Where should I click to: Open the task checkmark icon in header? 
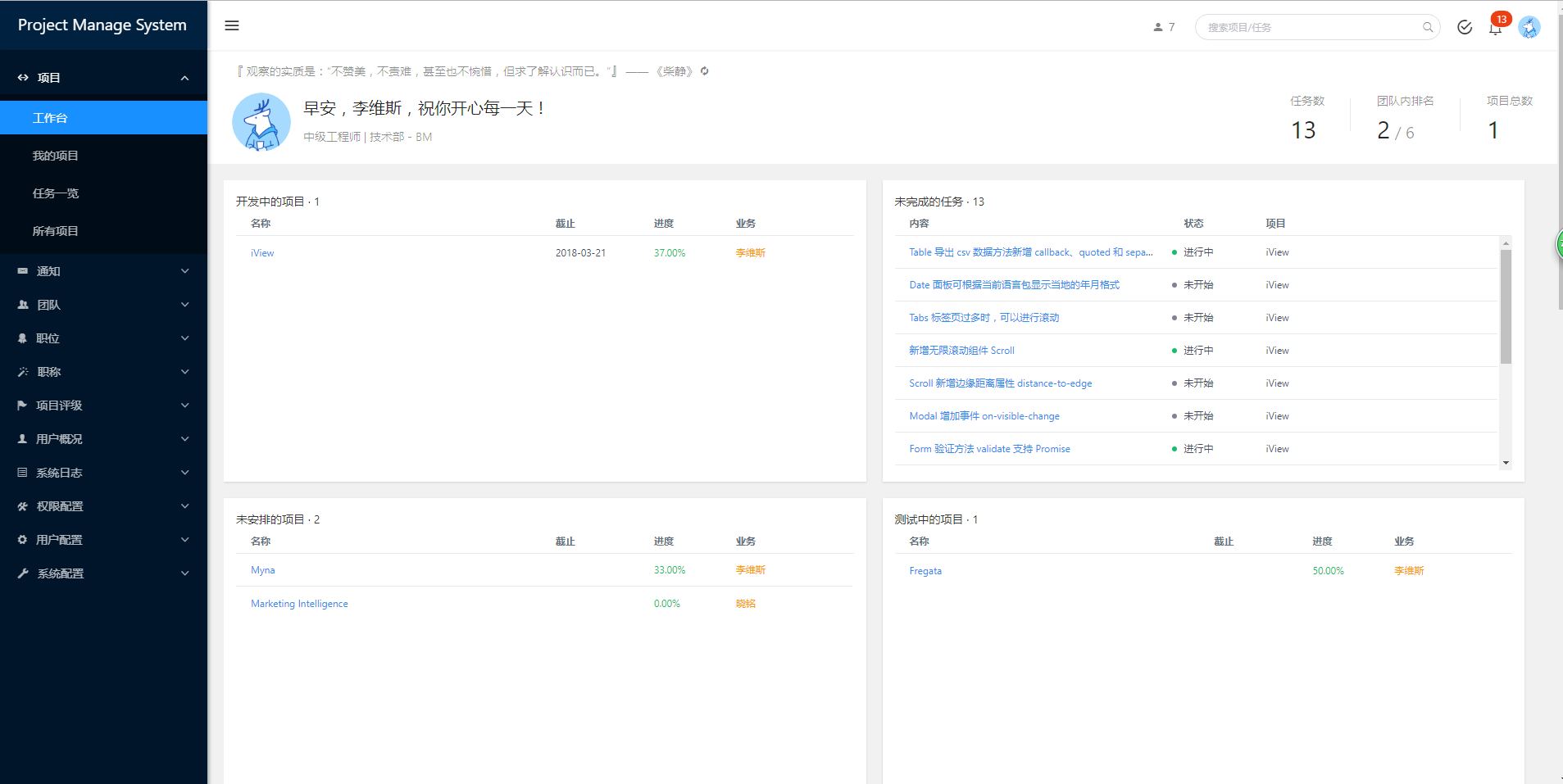click(x=1465, y=27)
